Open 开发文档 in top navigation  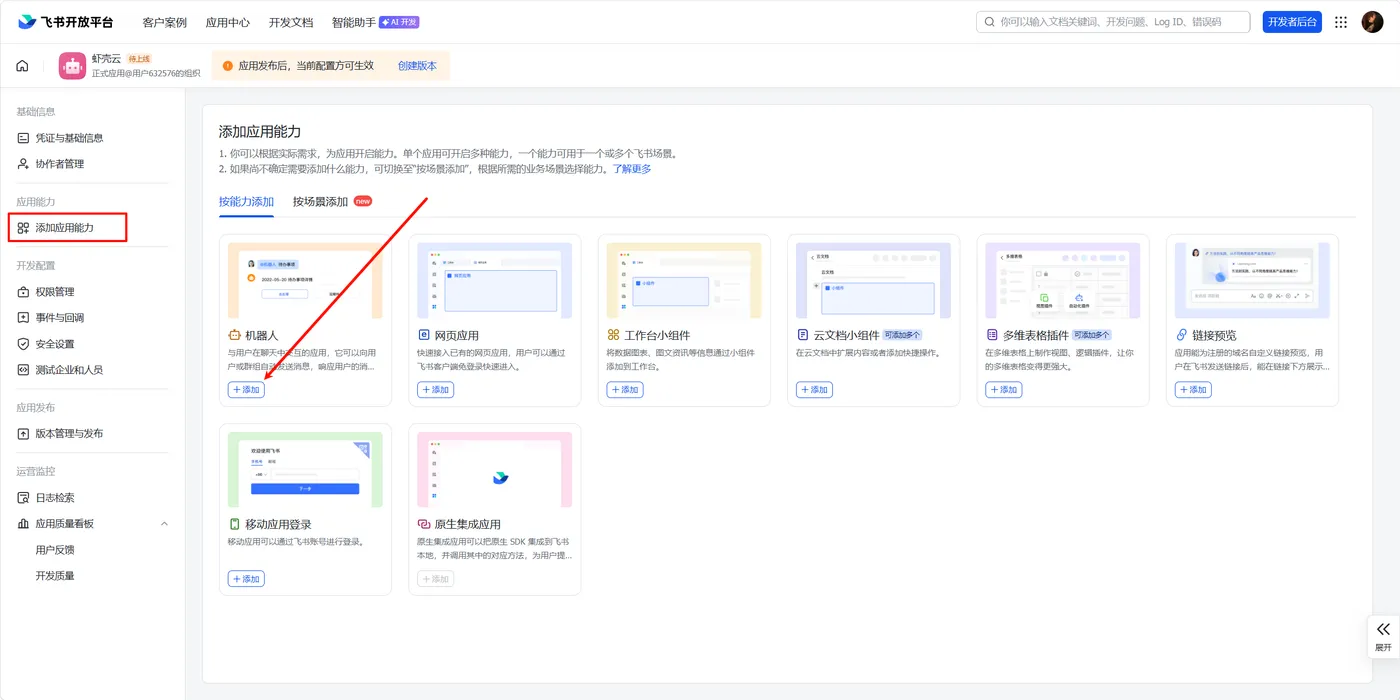[x=291, y=22]
